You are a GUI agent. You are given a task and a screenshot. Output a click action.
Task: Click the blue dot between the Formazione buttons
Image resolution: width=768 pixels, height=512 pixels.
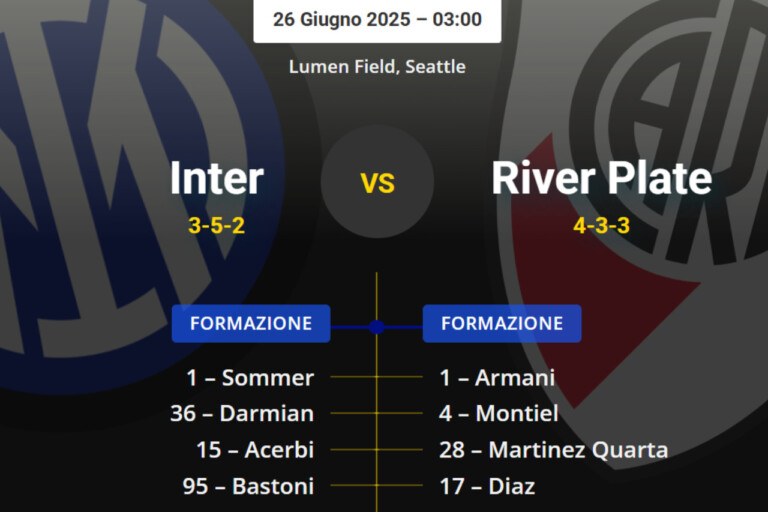point(376,326)
